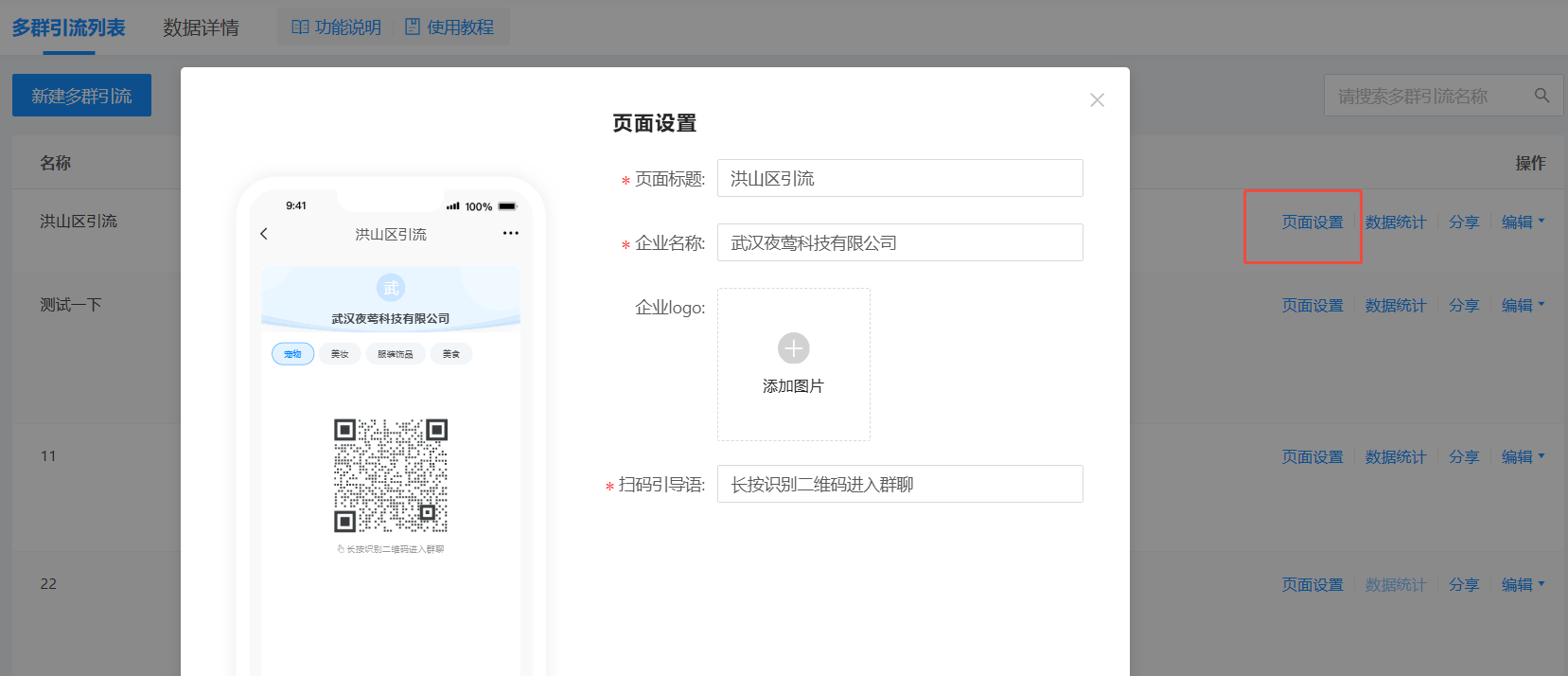Image resolution: width=1568 pixels, height=676 pixels.
Task: Expand 编辑 dropdown for 洪山区引流 row
Action: 1523,222
